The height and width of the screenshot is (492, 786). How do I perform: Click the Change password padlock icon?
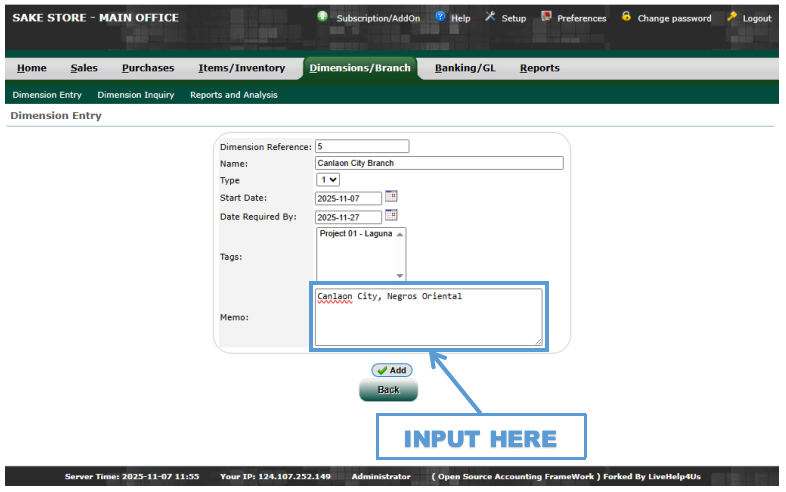[626, 17]
